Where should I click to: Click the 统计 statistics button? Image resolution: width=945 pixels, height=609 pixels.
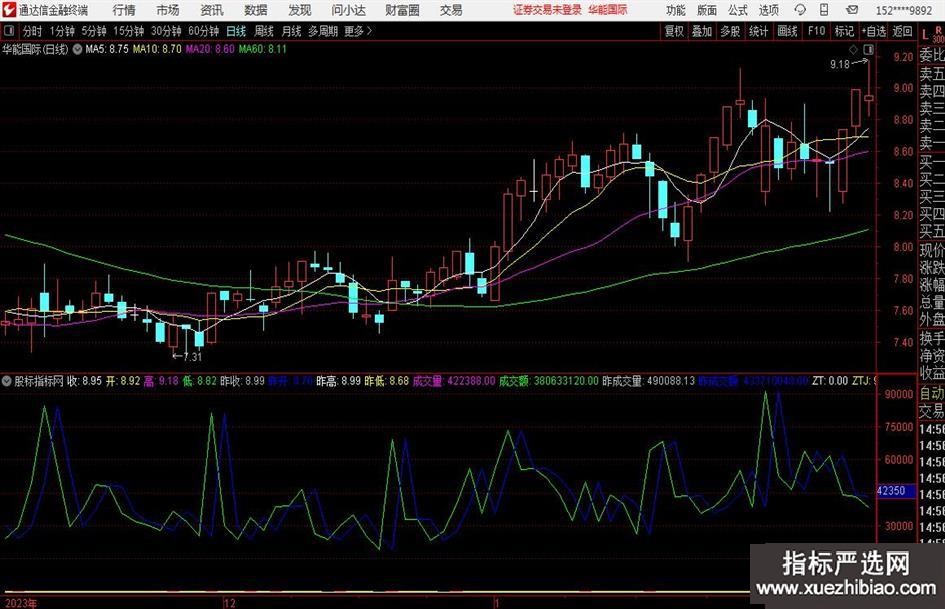758,31
